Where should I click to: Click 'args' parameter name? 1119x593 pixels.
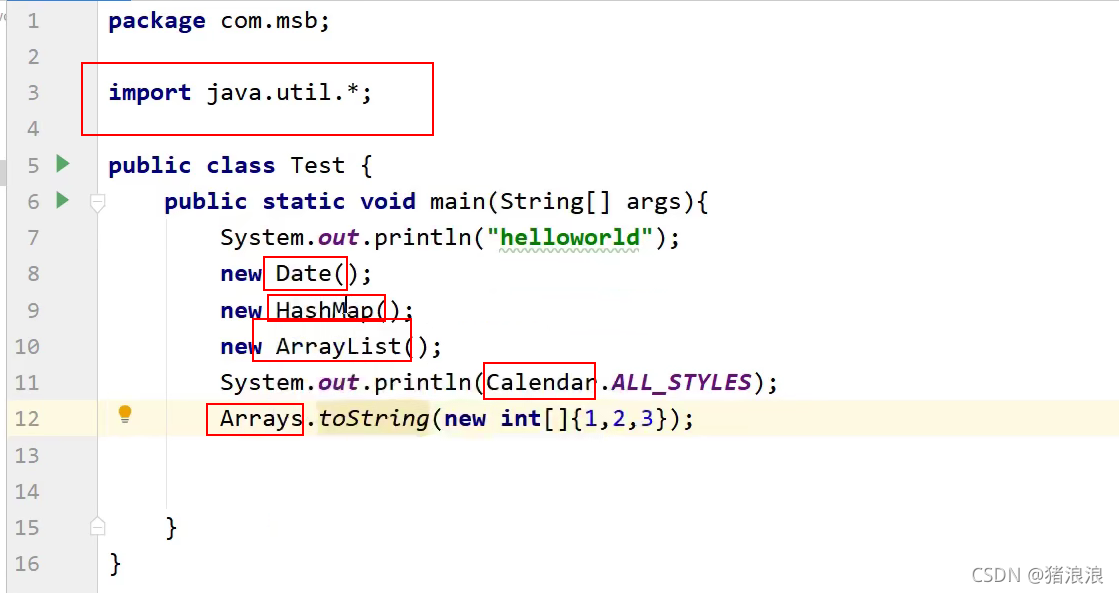point(654,203)
